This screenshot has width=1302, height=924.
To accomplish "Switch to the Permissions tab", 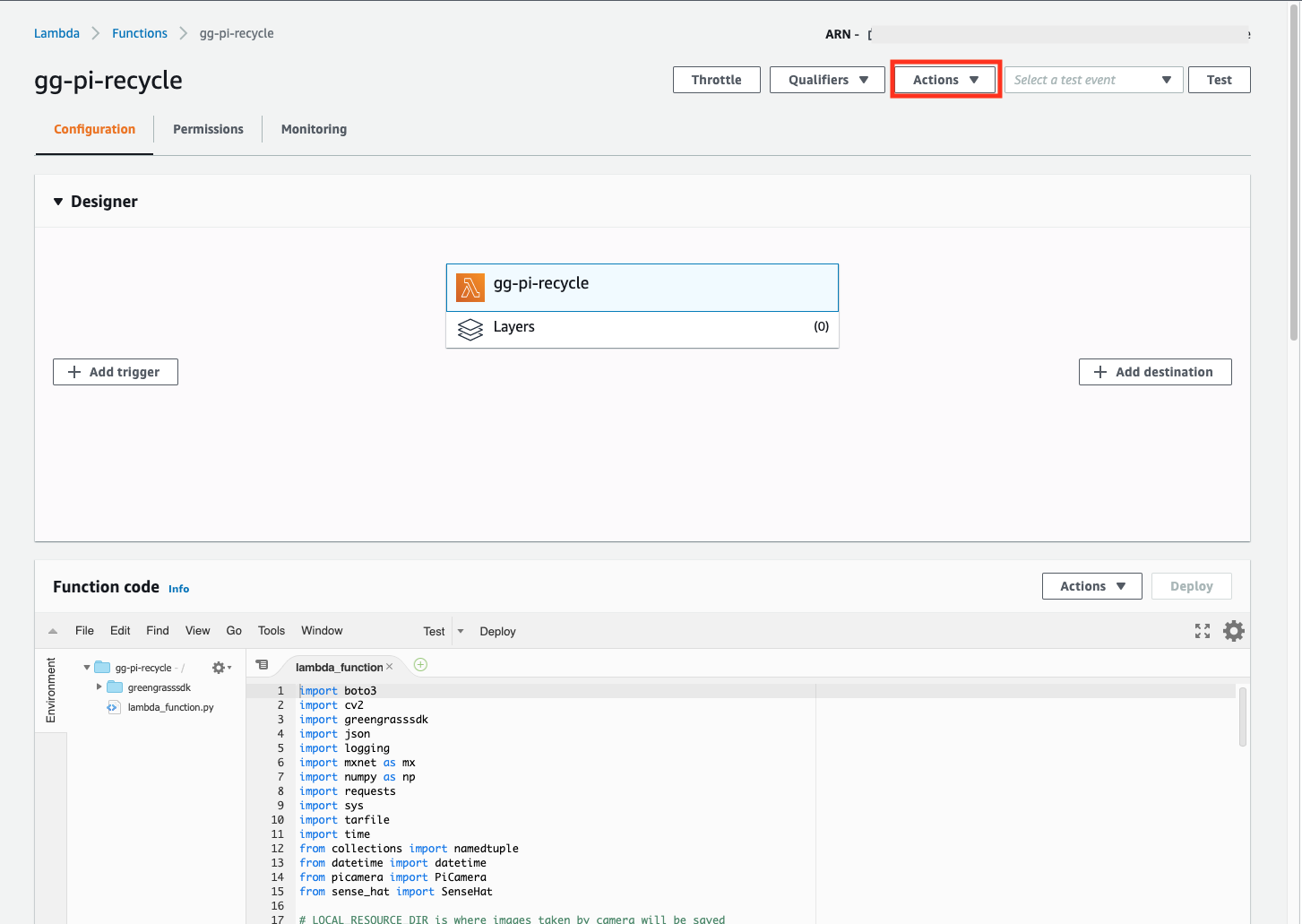I will 208,129.
